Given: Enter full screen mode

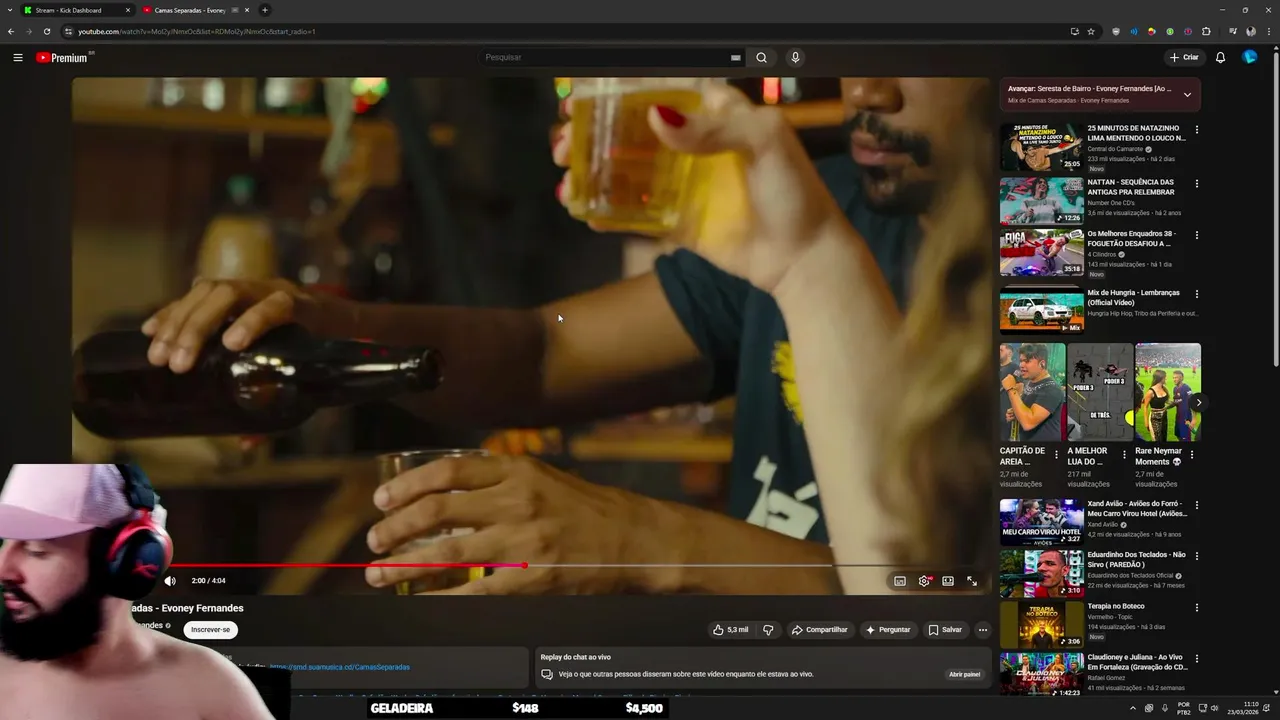Looking at the screenshot, I should (x=972, y=581).
